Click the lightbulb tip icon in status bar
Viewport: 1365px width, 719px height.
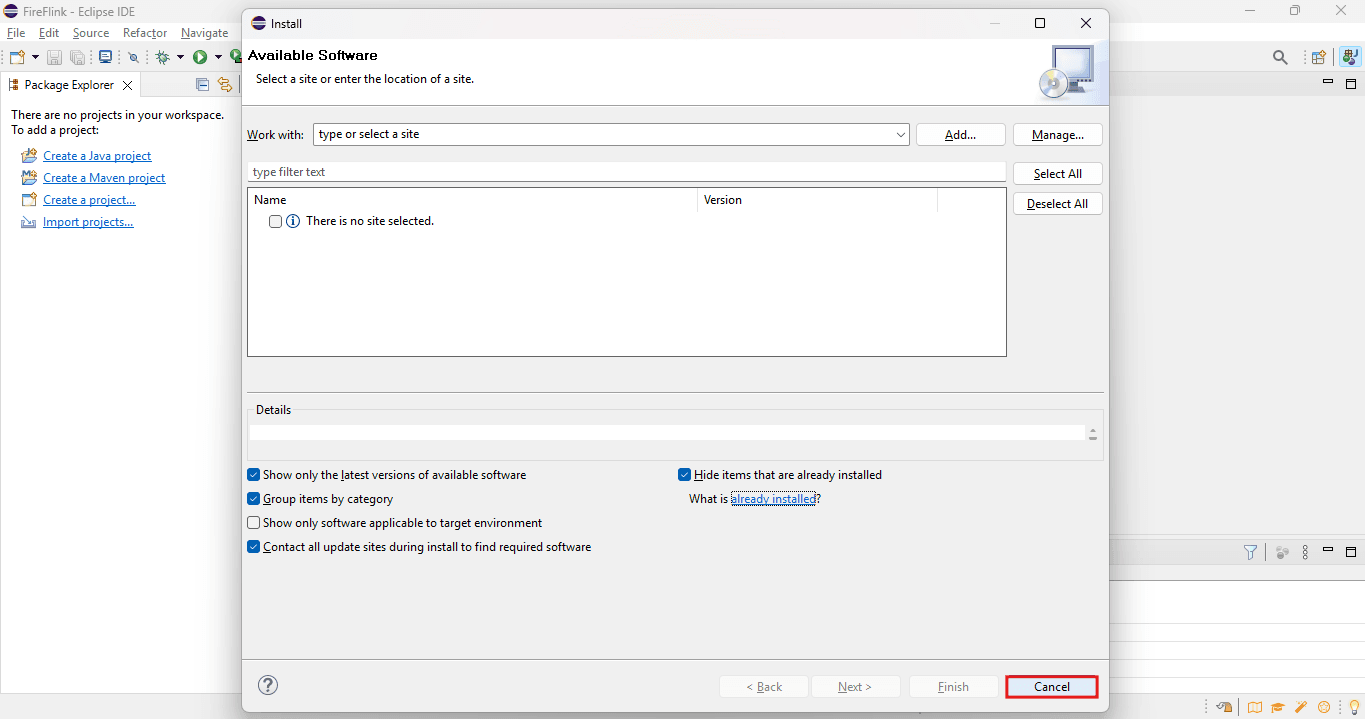[x=1354, y=708]
